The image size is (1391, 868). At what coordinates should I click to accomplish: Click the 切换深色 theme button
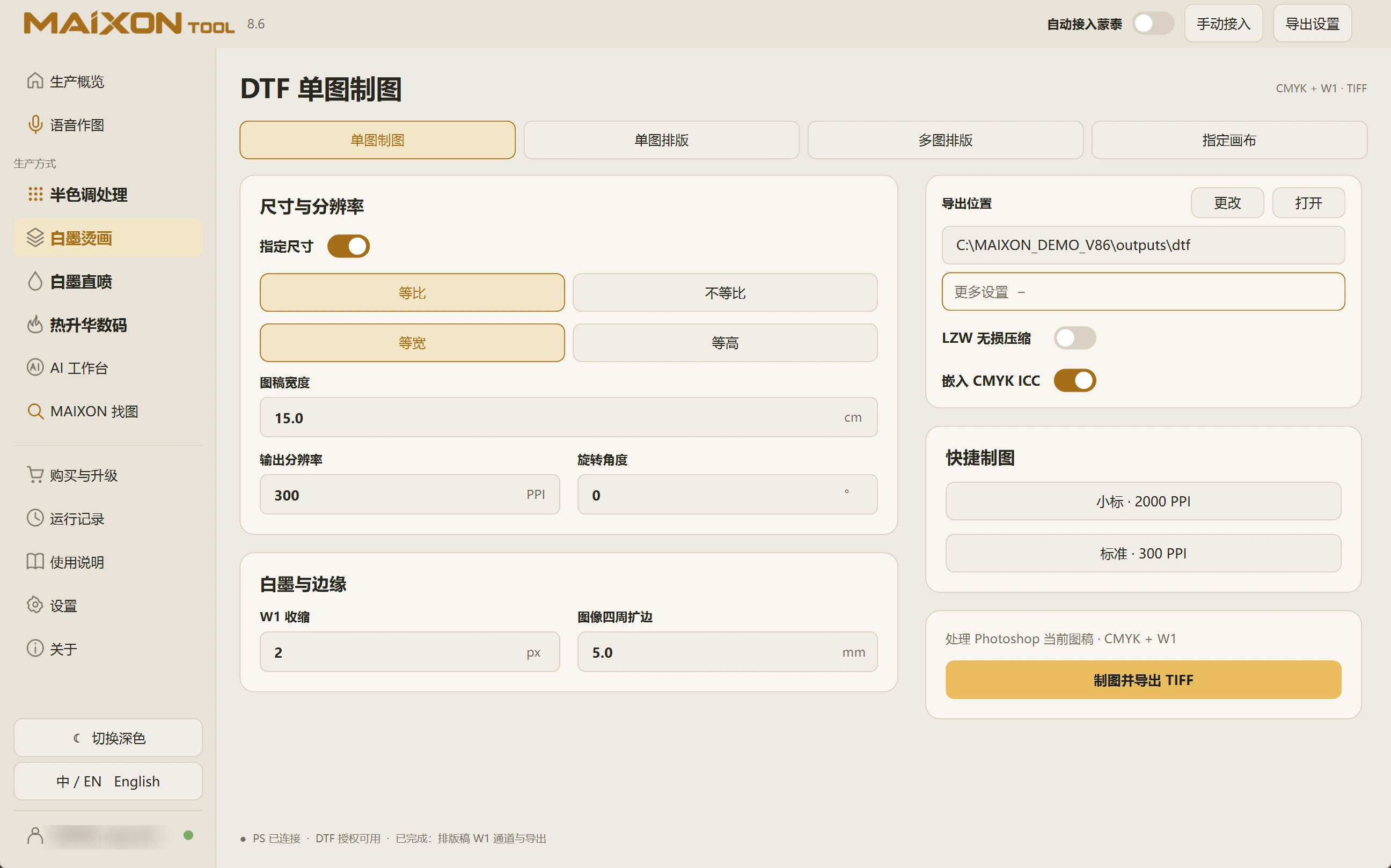click(108, 738)
